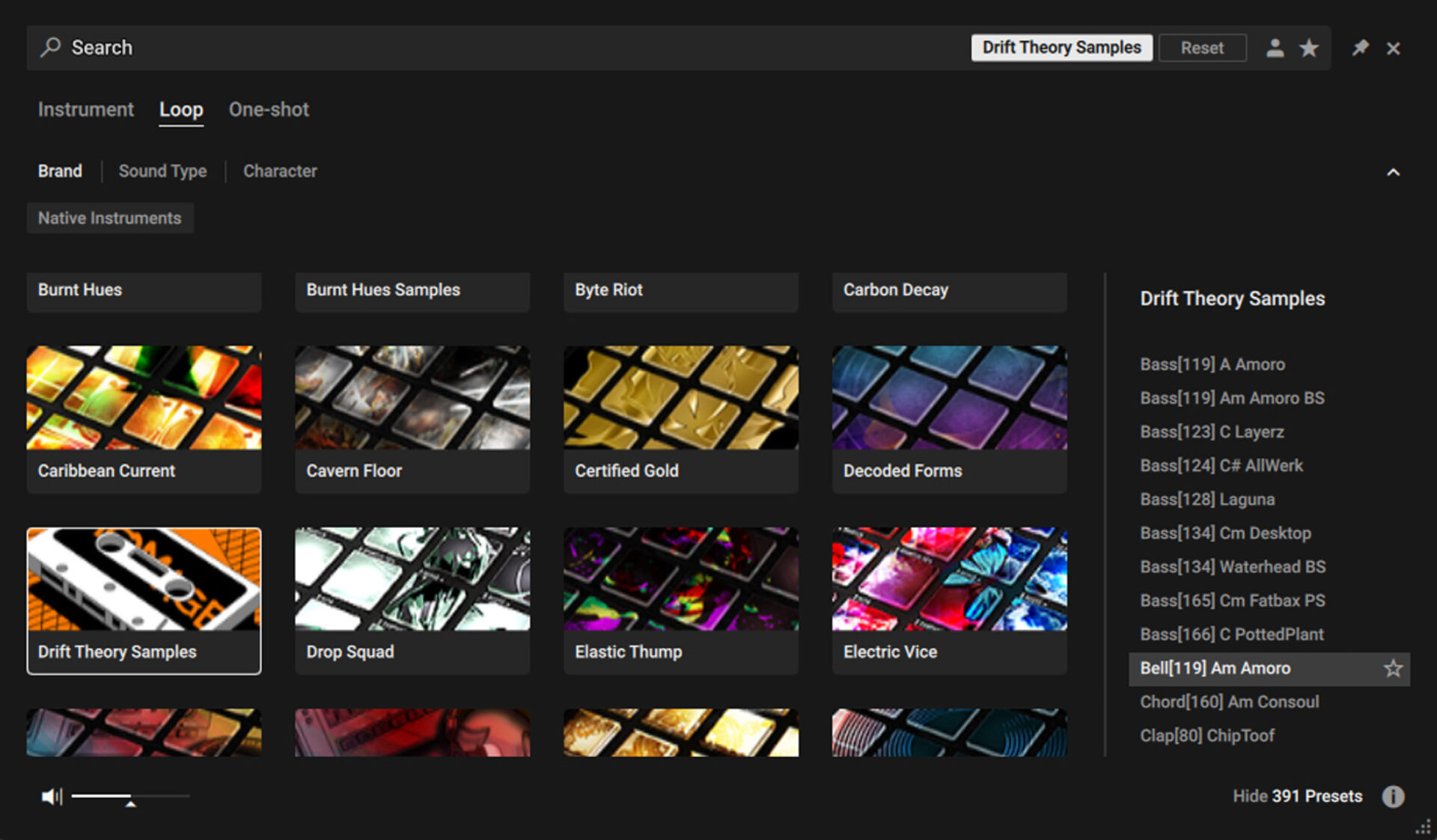Mute audio with the speaker icon

(51, 796)
